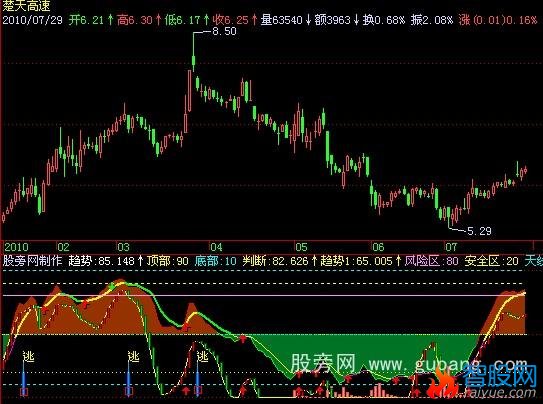Click the 安全区:20 indicator value
The image size is (543, 404).
(492, 260)
